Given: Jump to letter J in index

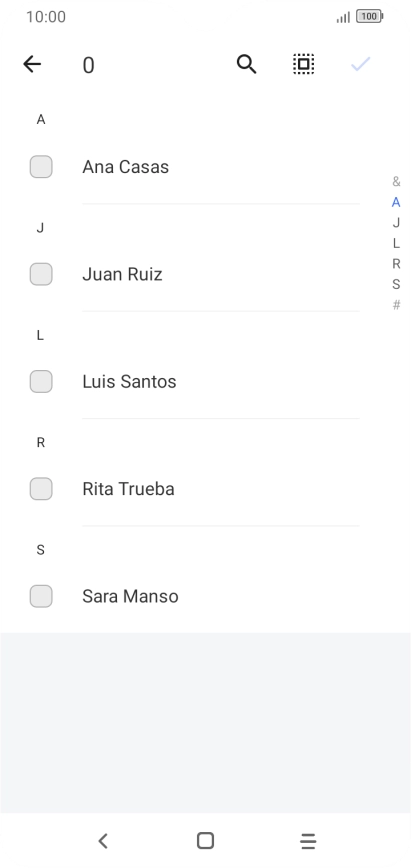Looking at the screenshot, I should tap(396, 223).
